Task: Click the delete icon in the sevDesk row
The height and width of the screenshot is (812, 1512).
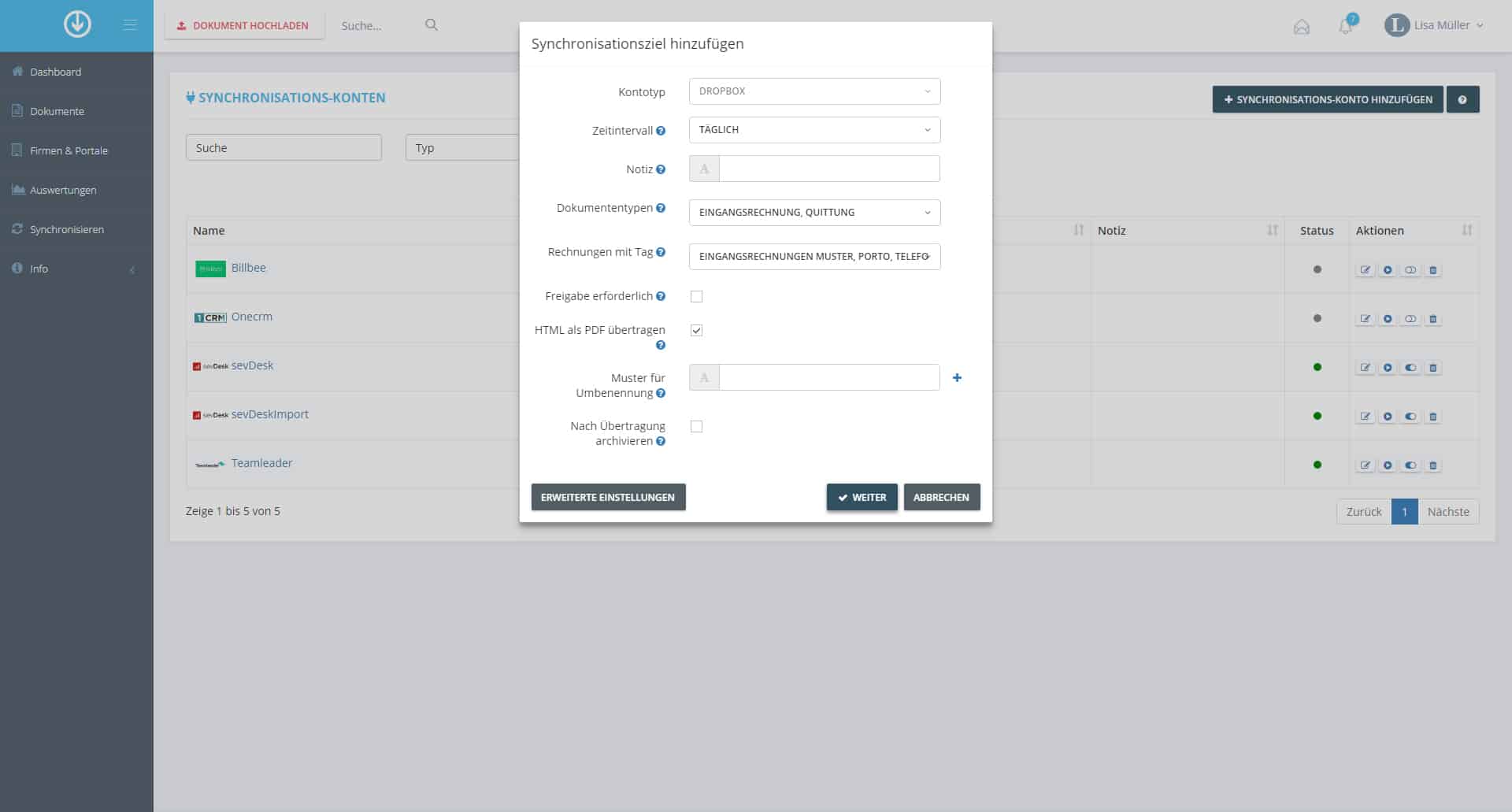Action: 1433,368
